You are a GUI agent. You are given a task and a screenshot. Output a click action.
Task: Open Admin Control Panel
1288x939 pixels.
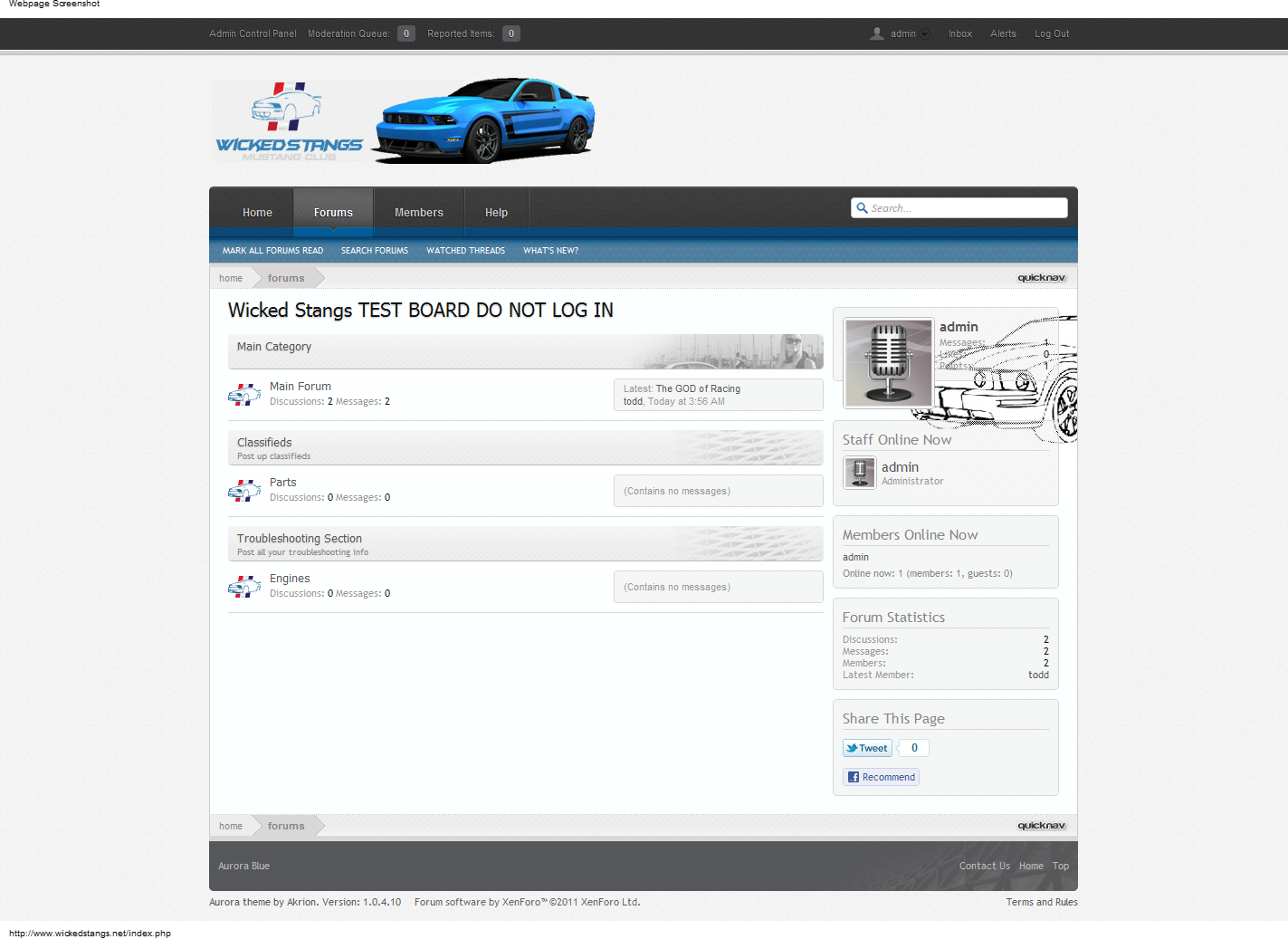pyautogui.click(x=253, y=34)
